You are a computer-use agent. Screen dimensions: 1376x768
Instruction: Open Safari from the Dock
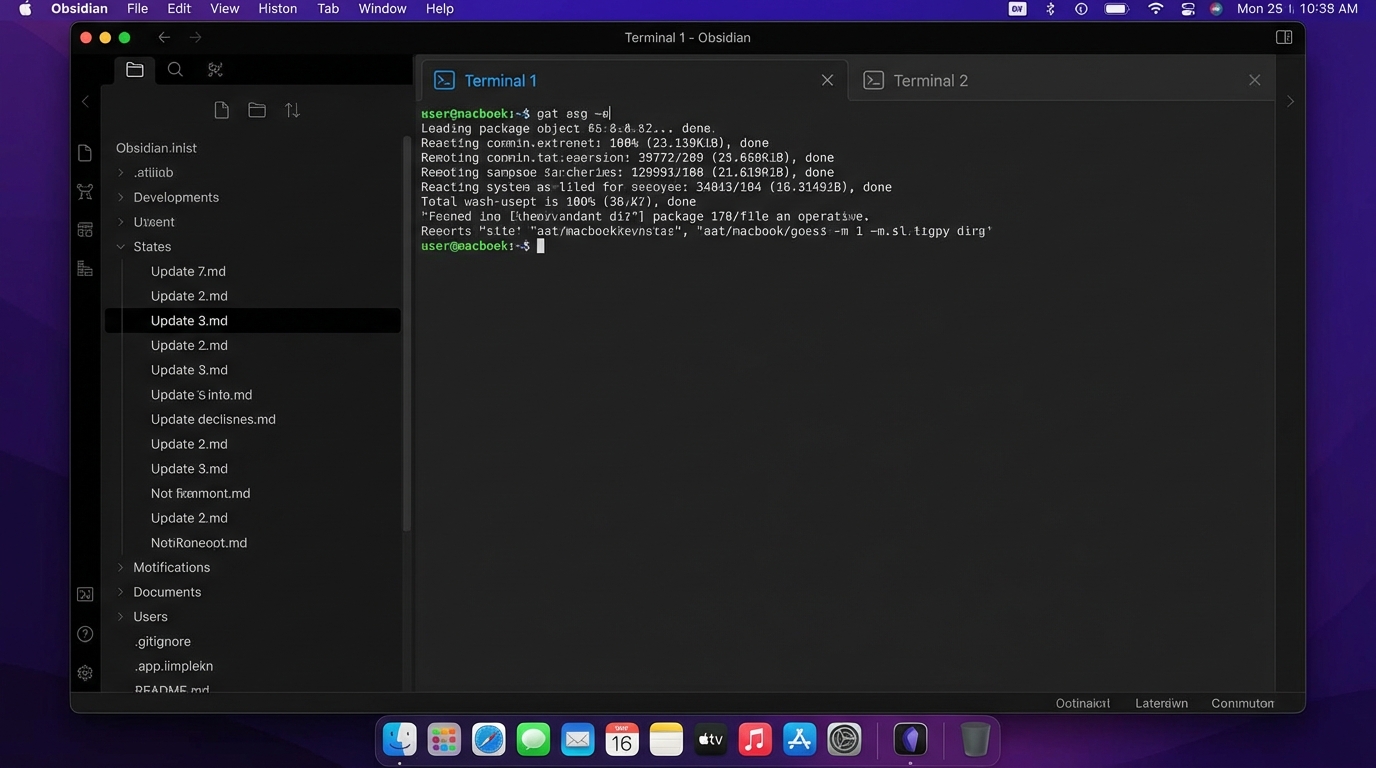(489, 740)
